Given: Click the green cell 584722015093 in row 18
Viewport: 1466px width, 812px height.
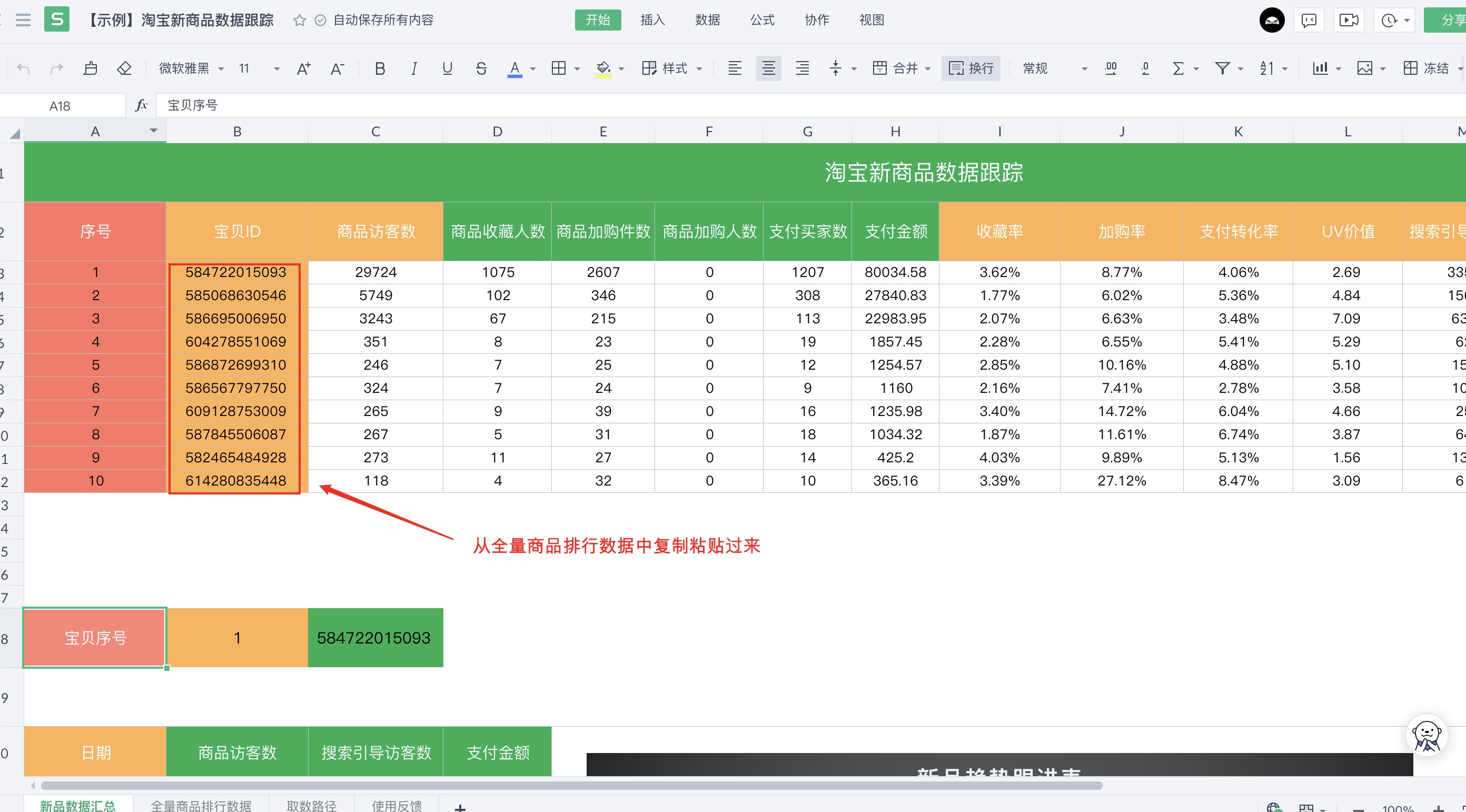Looking at the screenshot, I should 375,637.
